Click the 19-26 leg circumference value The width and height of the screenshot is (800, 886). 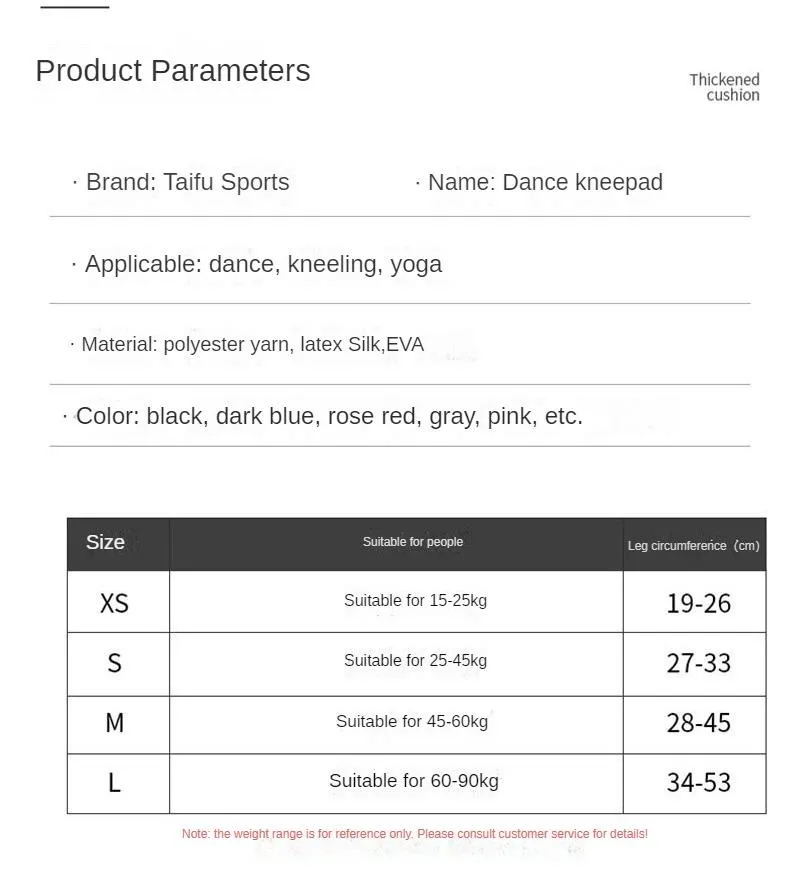698,603
